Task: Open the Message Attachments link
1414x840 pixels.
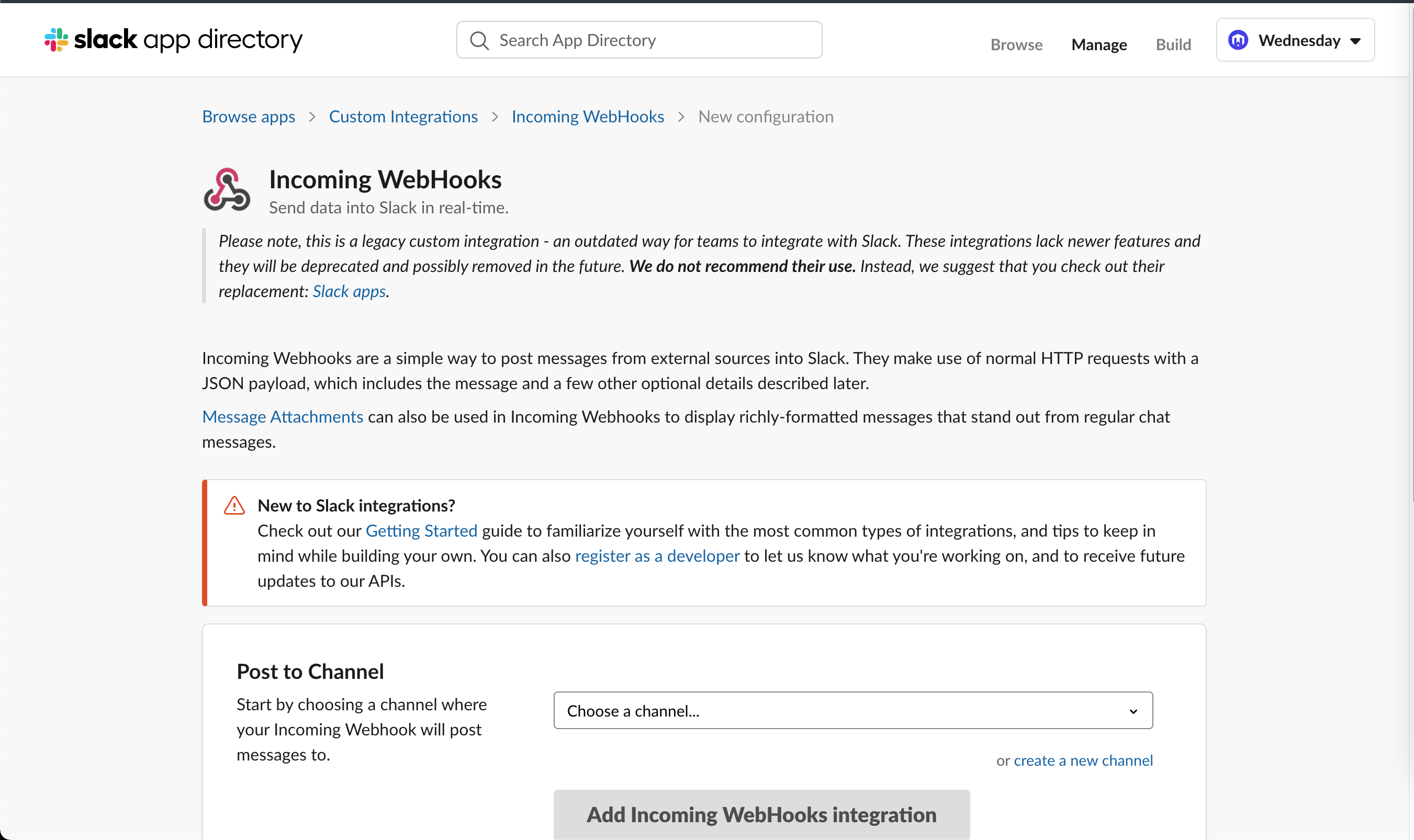Action: click(283, 417)
